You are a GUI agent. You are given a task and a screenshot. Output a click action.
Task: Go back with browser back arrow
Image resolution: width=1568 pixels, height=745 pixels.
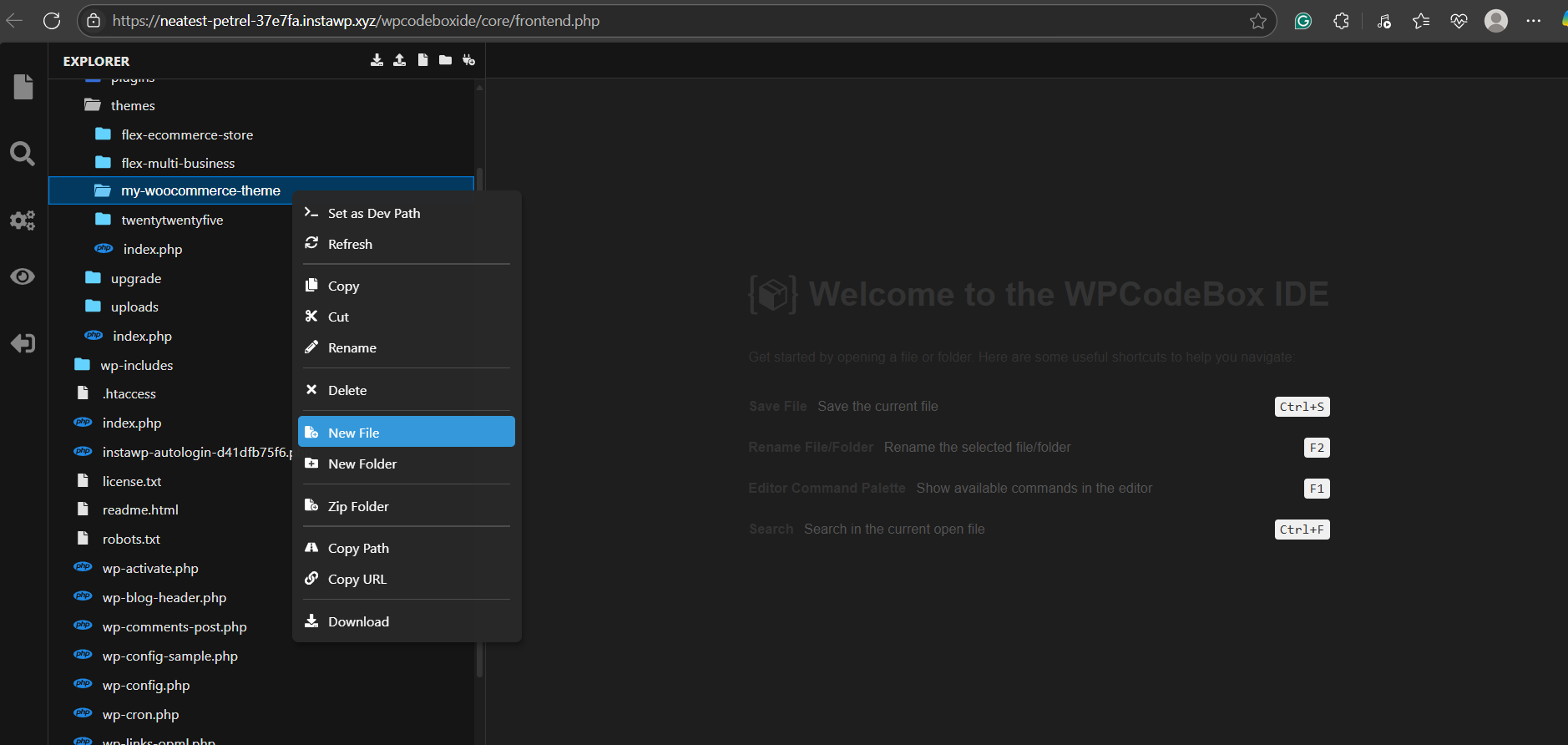(x=14, y=21)
